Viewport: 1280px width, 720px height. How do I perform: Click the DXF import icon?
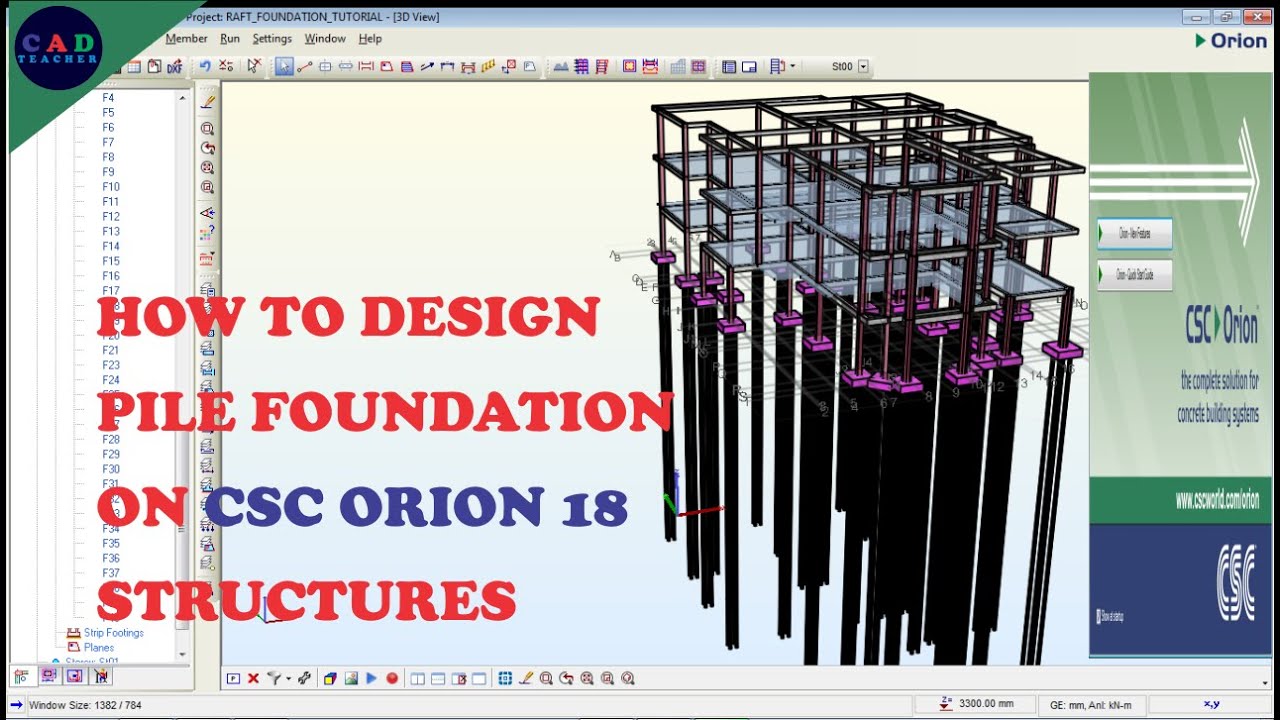pyautogui.click(x=175, y=66)
